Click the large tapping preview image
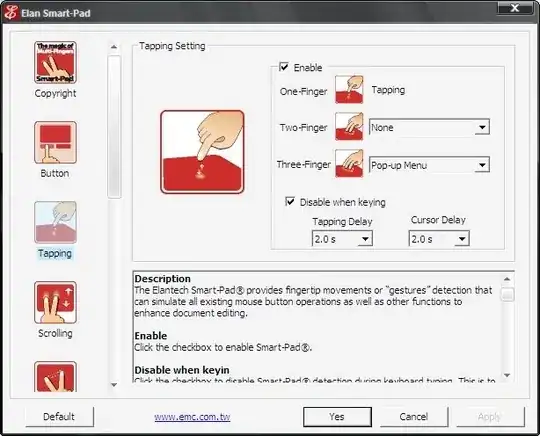 coord(202,152)
